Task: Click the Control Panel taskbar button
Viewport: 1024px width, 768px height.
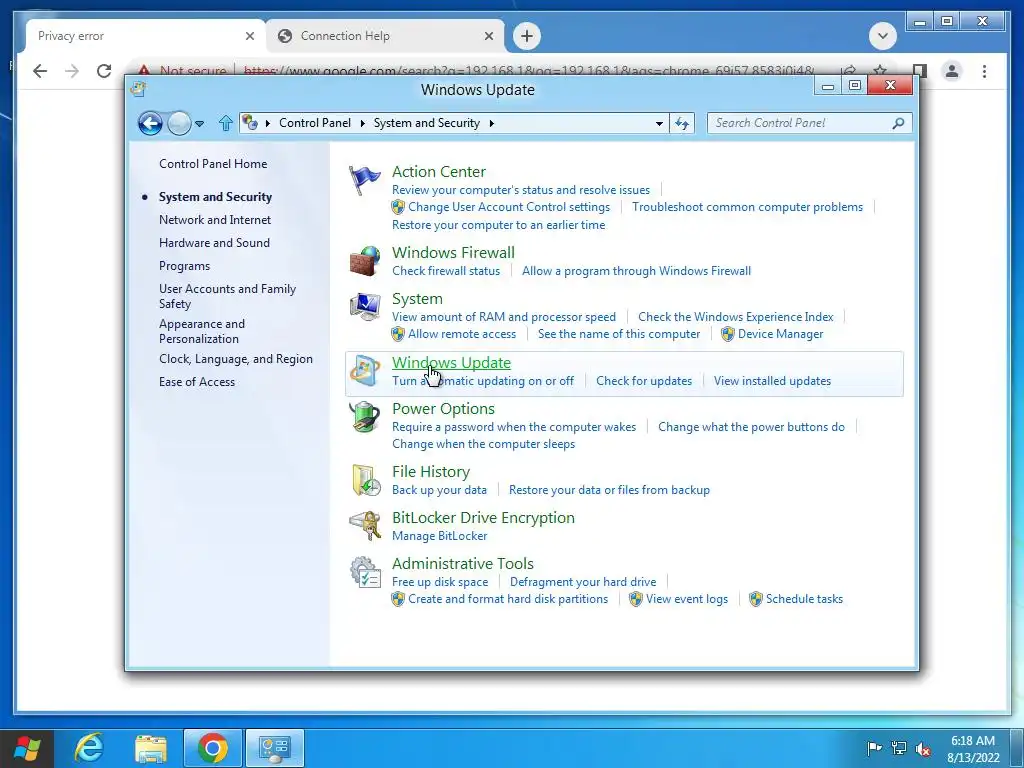Action: (274, 748)
